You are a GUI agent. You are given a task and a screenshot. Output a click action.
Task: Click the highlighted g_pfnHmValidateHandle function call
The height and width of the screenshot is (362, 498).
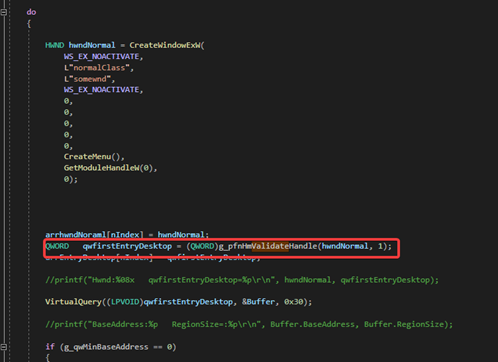pos(268,246)
